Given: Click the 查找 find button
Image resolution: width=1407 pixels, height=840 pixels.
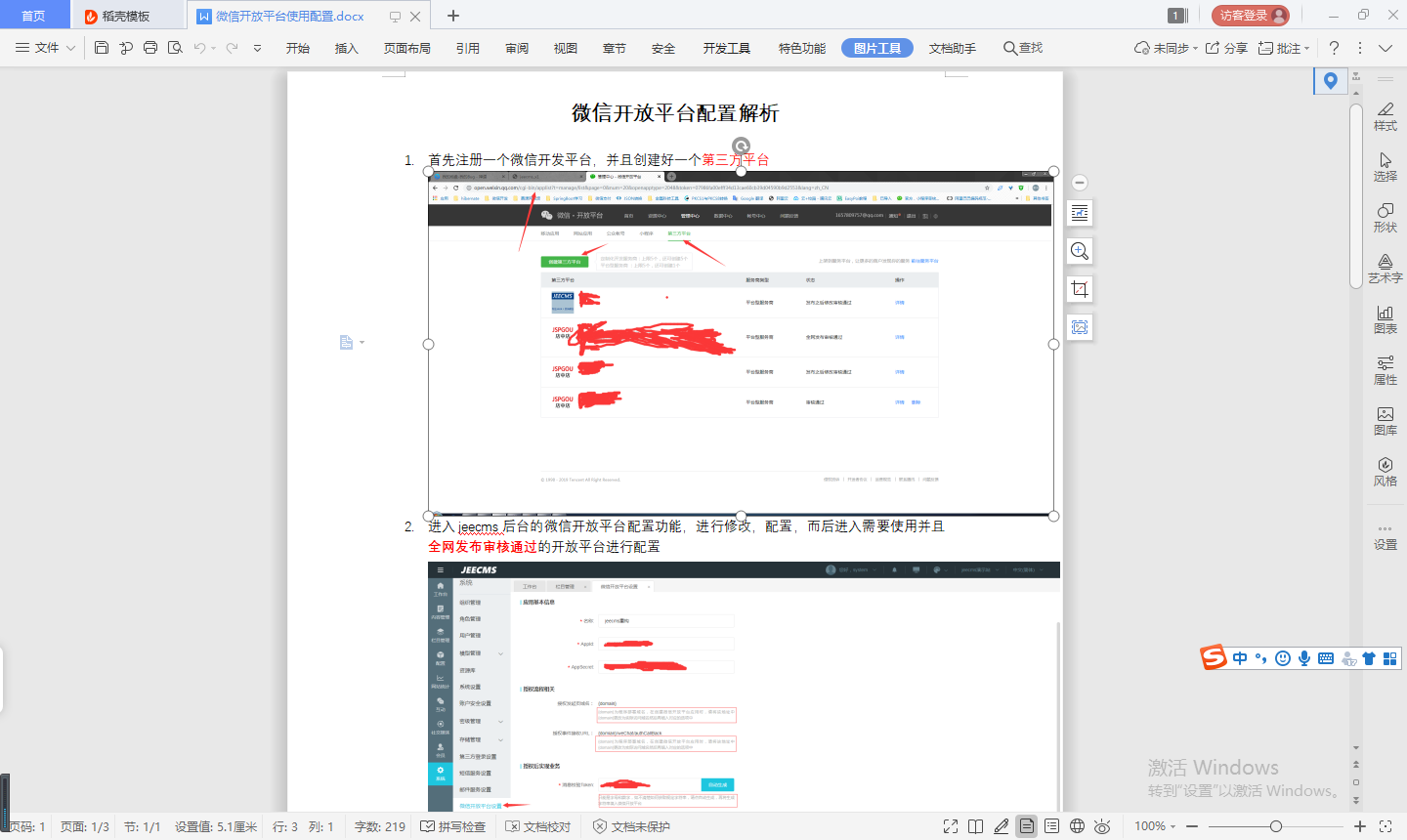Looking at the screenshot, I should (1023, 48).
